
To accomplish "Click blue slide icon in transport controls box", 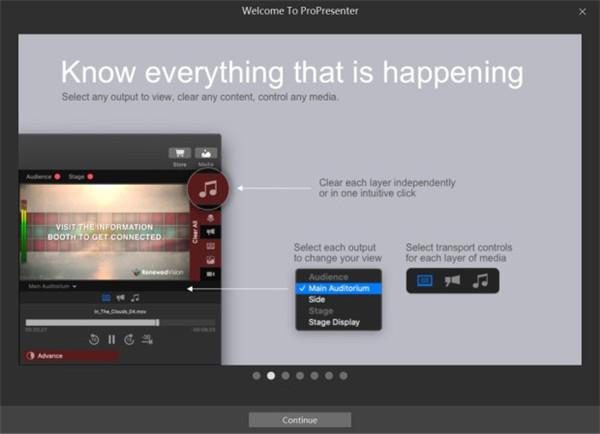I will (424, 281).
